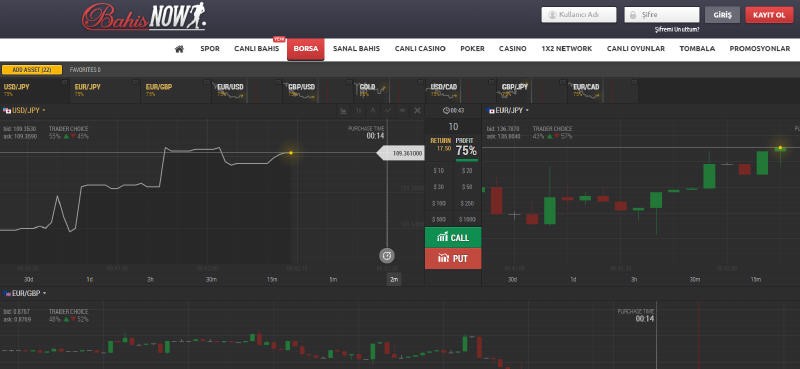Select the GOLD asset tile
Viewport: 800px width, 369px height.
(388, 91)
